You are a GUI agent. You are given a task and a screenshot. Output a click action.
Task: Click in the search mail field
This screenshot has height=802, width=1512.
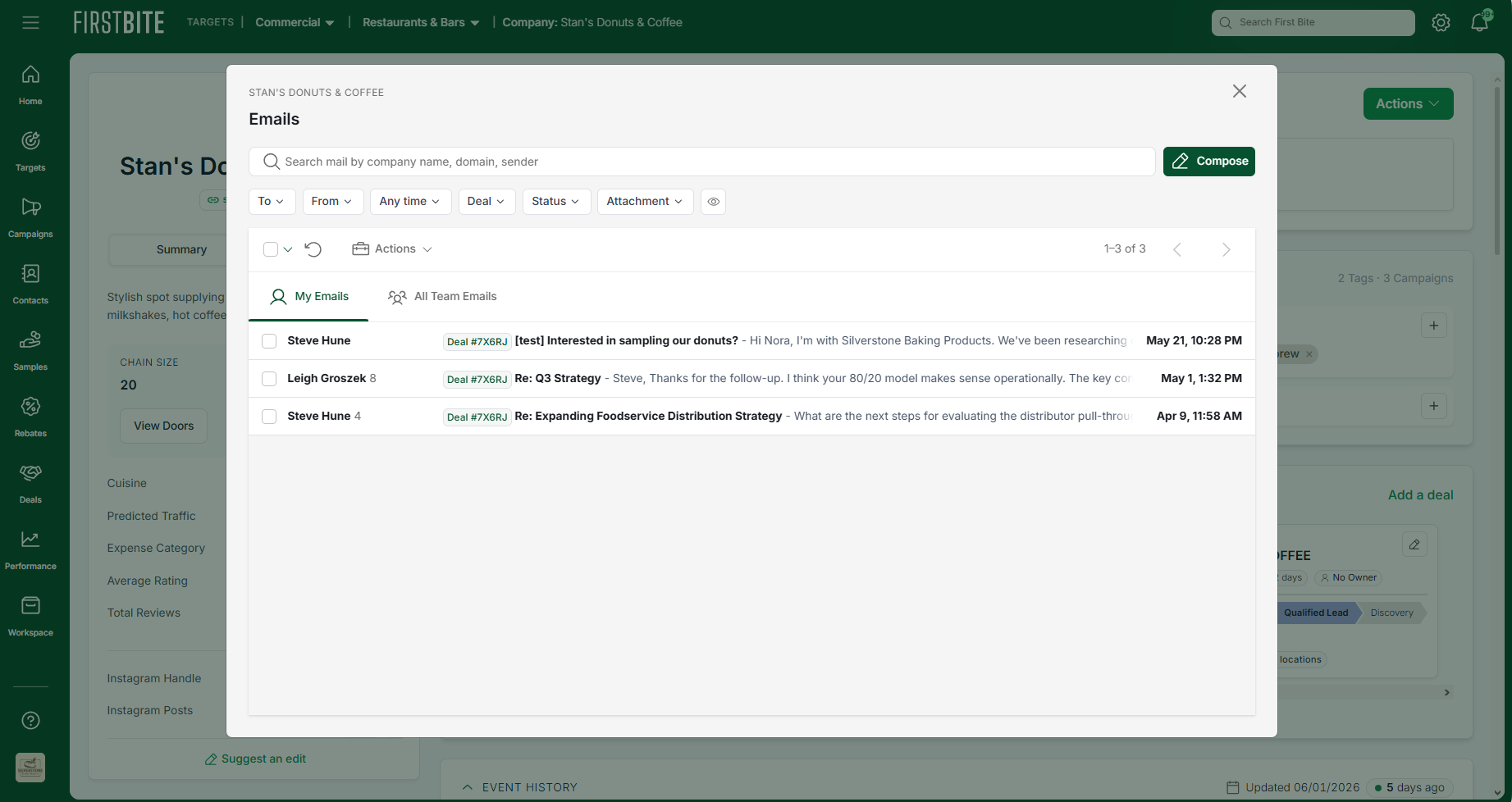[702, 162]
